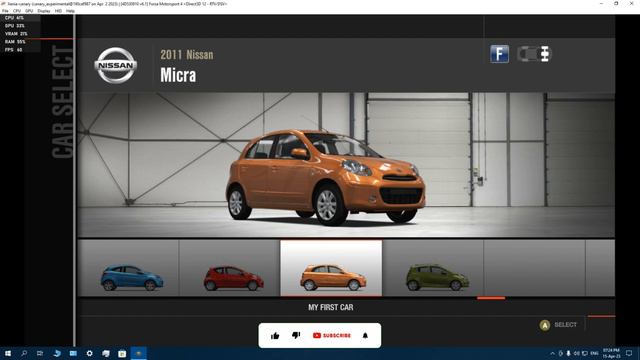Open the HID menu
This screenshot has width=640, height=360.
click(x=58, y=11)
